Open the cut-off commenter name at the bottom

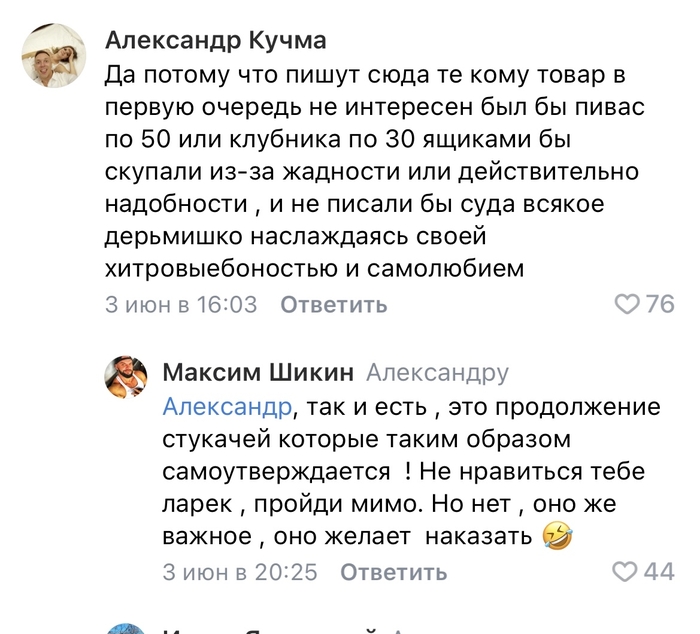click(x=270, y=630)
